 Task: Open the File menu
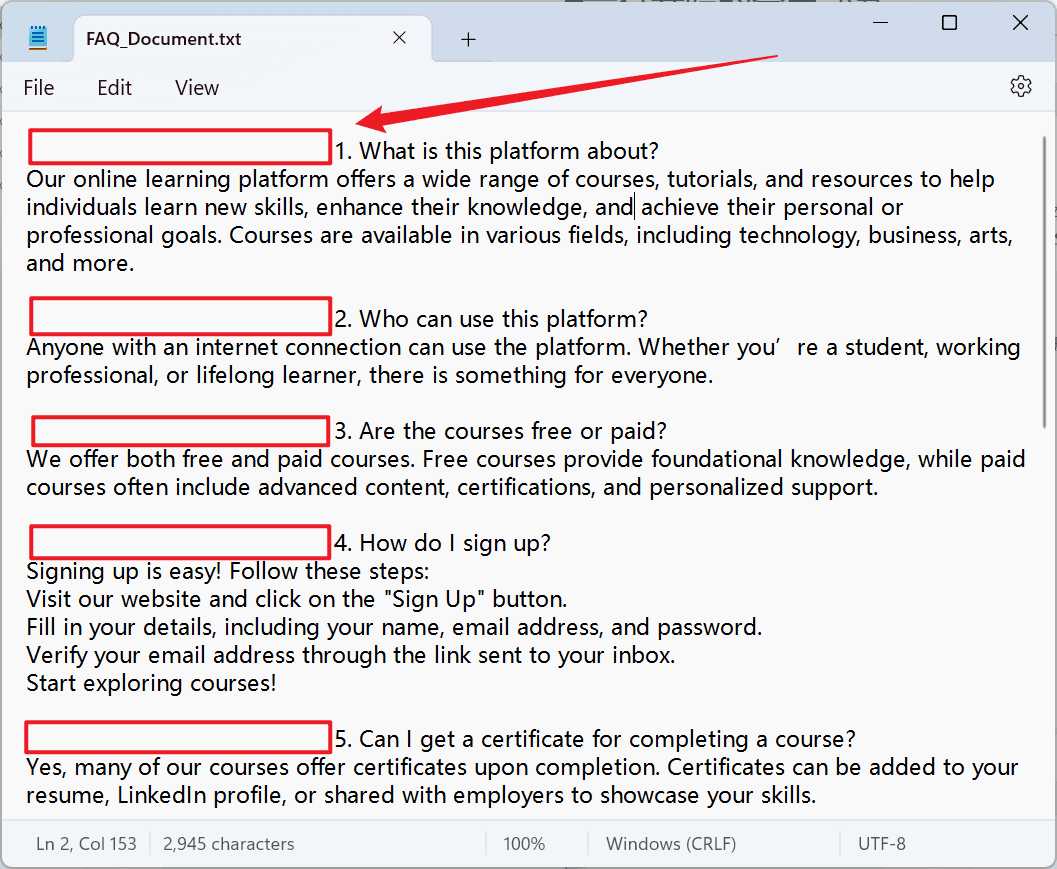(38, 88)
